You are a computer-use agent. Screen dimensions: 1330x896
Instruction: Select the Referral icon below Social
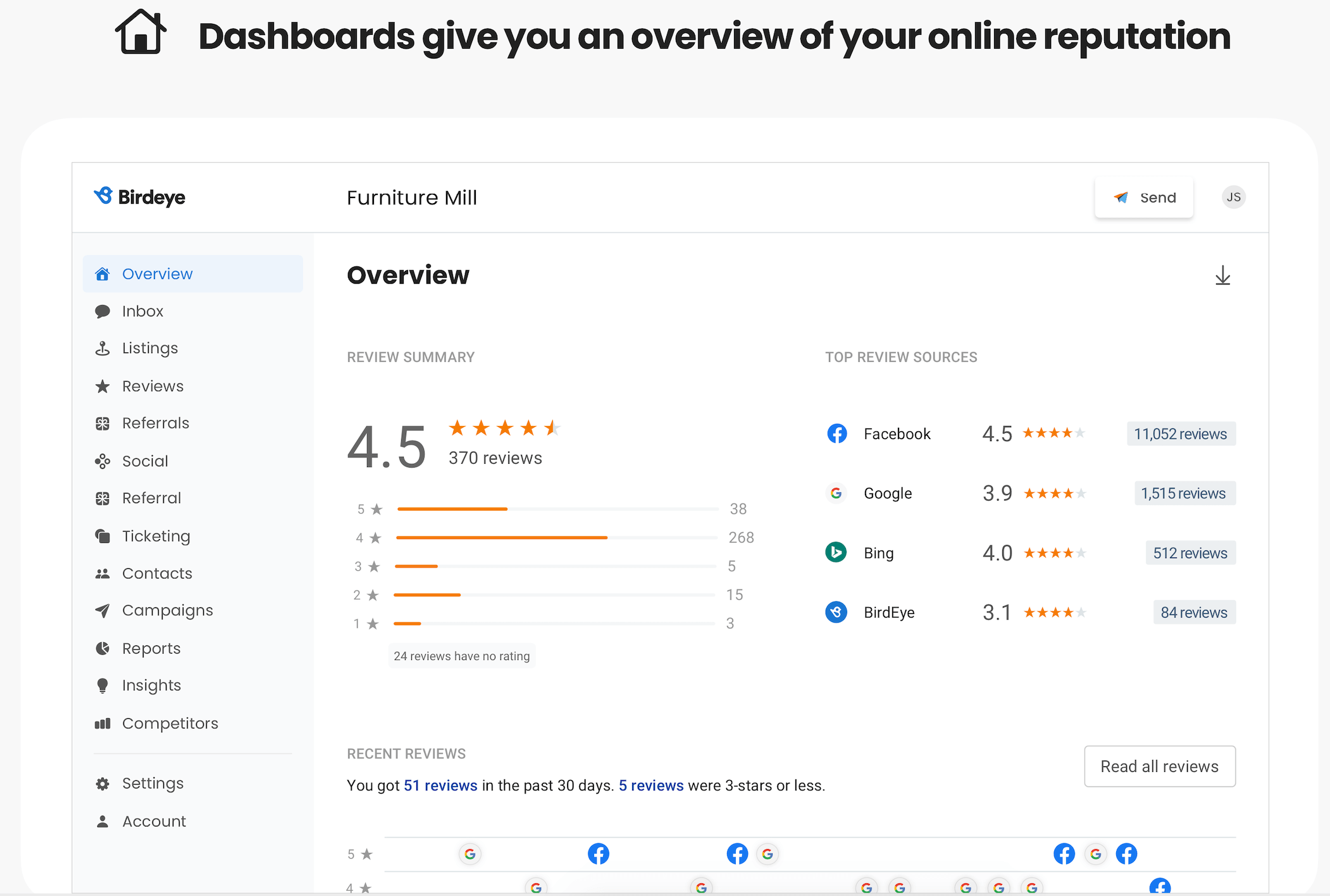point(103,499)
